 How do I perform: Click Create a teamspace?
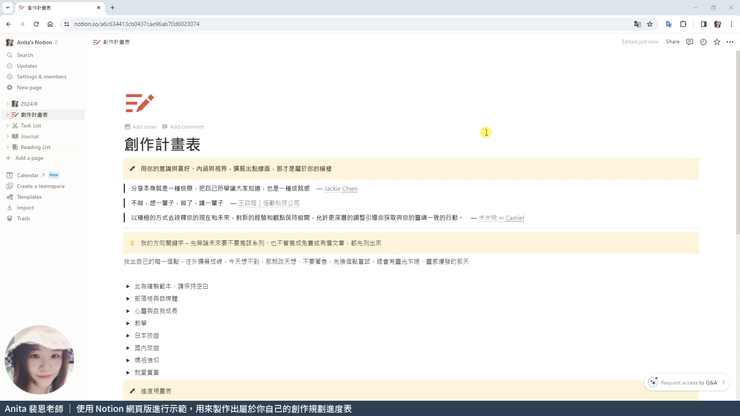41,186
